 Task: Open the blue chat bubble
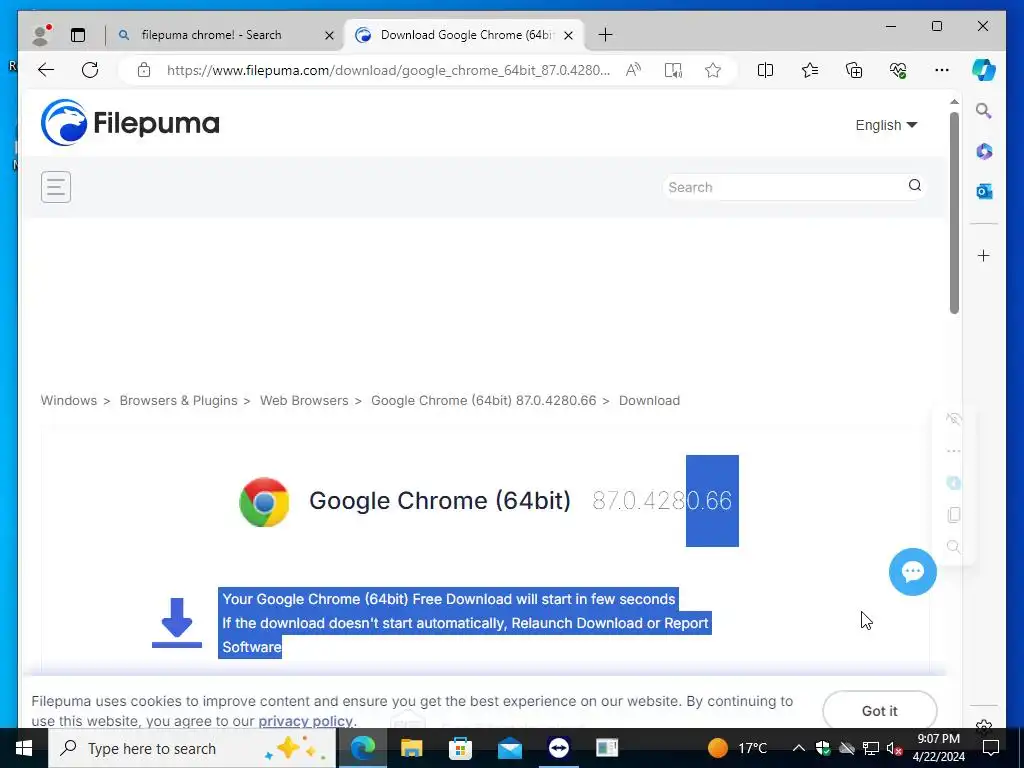point(912,571)
